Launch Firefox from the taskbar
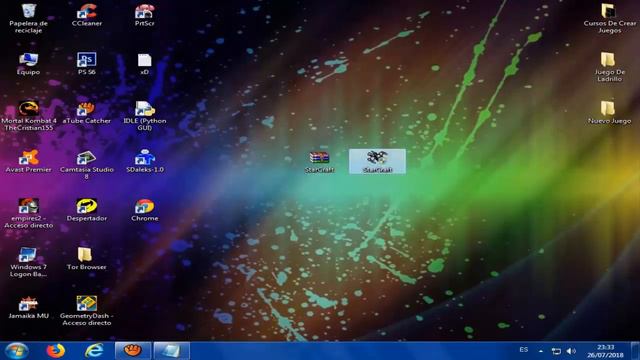 [x=56, y=351]
